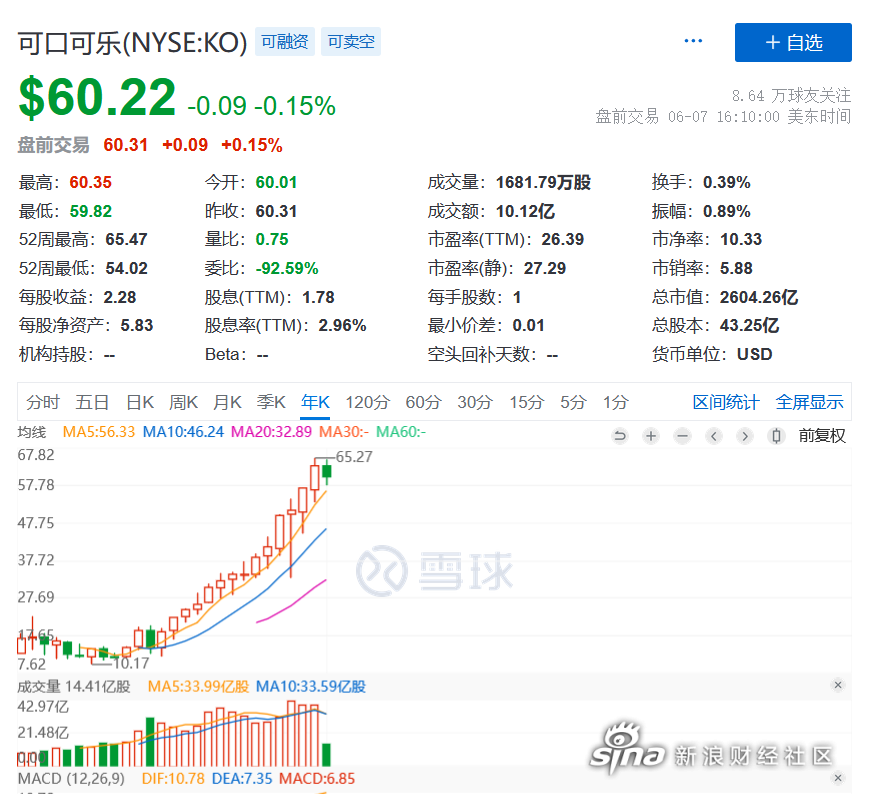This screenshot has height=794, width=871.
Task: Move chart right with the right arrow icon
Action: click(745, 436)
